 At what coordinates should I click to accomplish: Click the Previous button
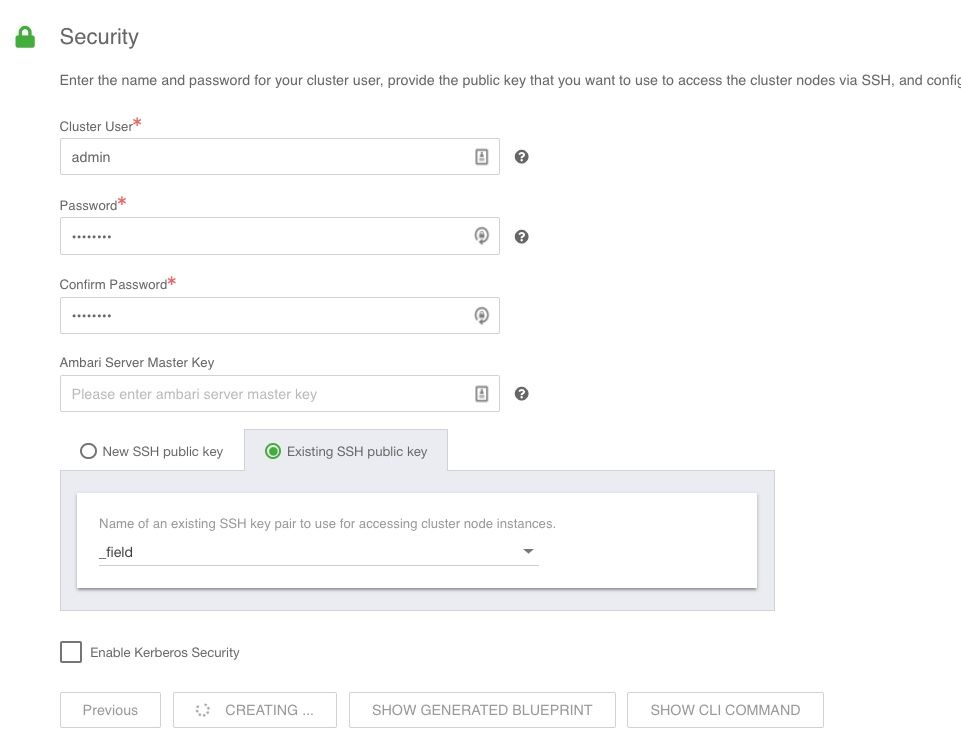pos(110,710)
